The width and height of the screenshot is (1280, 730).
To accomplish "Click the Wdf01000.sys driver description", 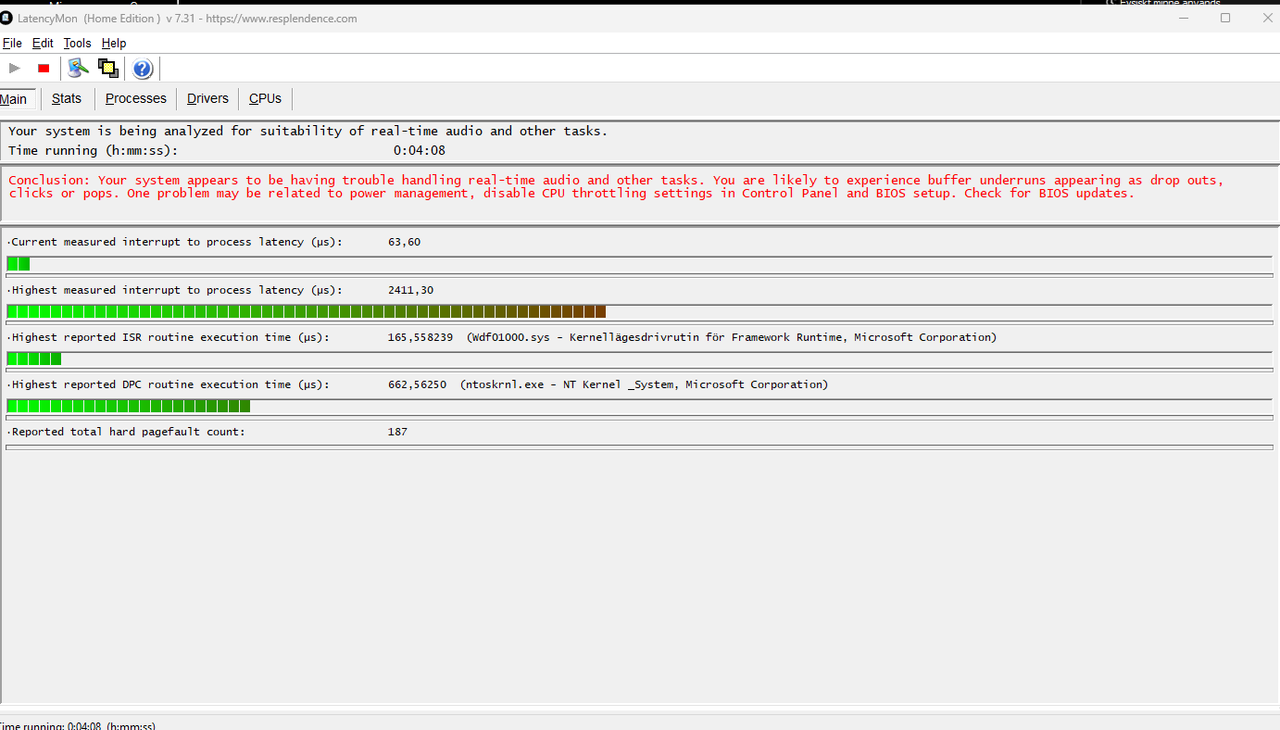I will click(x=731, y=337).
